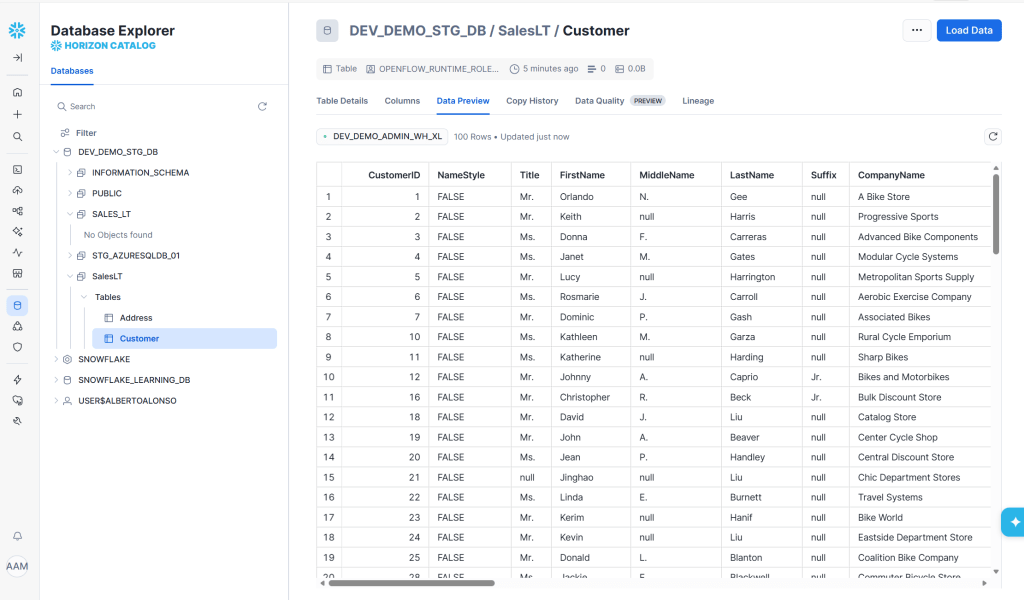The width and height of the screenshot is (1024, 600).
Task: Select the Address table in tree
Action: point(136,318)
